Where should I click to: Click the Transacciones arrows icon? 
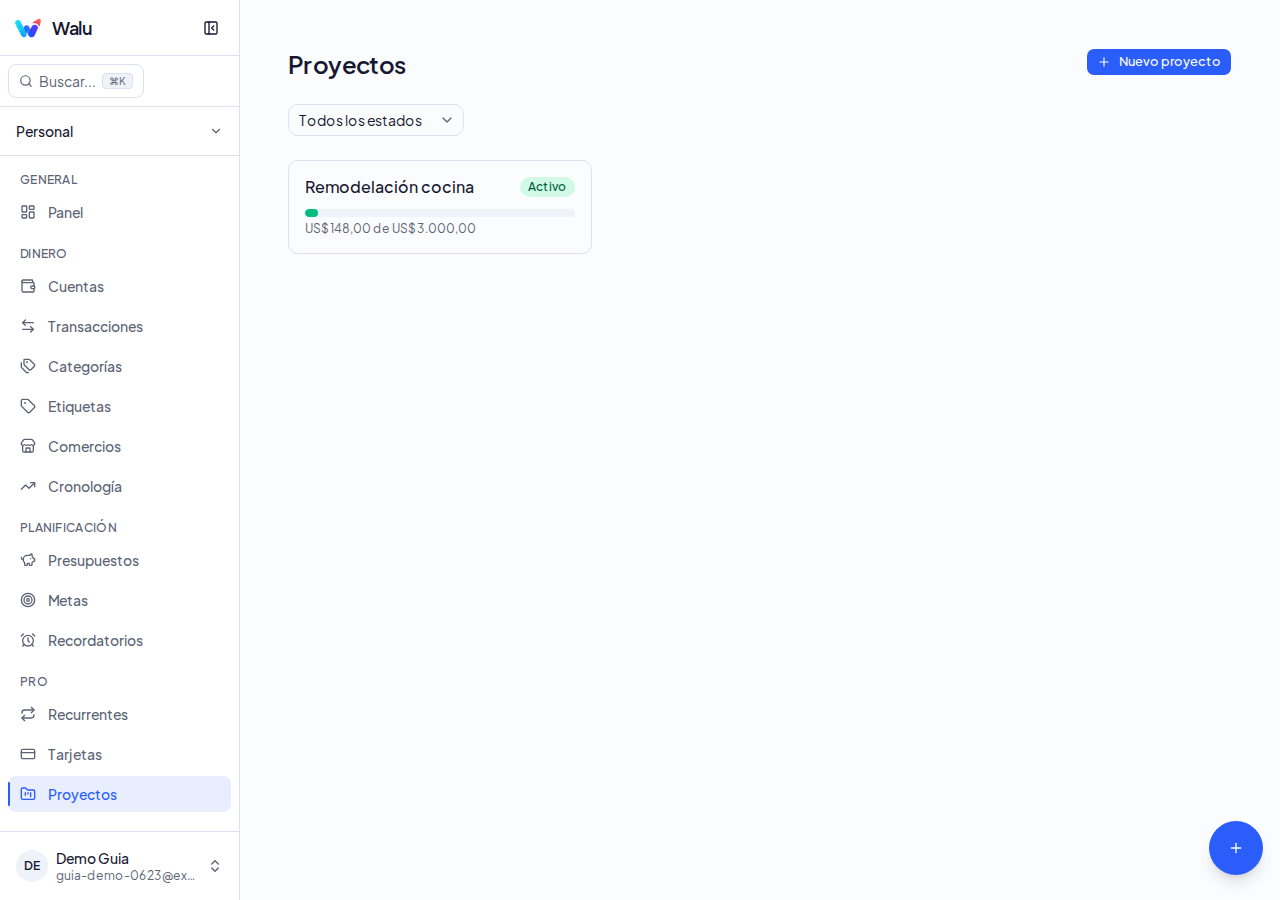pos(28,326)
